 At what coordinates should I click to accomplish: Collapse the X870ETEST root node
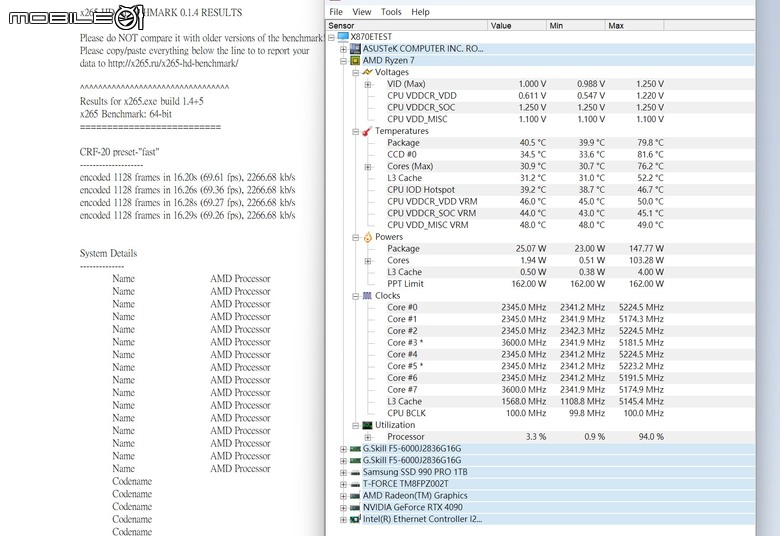331,37
